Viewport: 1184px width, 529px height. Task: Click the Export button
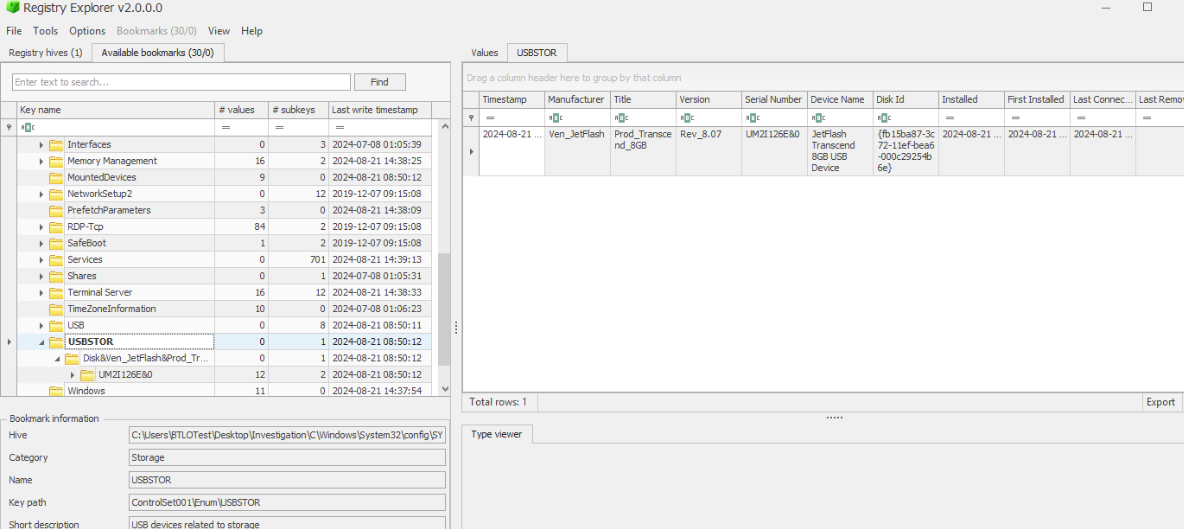[1160, 402]
